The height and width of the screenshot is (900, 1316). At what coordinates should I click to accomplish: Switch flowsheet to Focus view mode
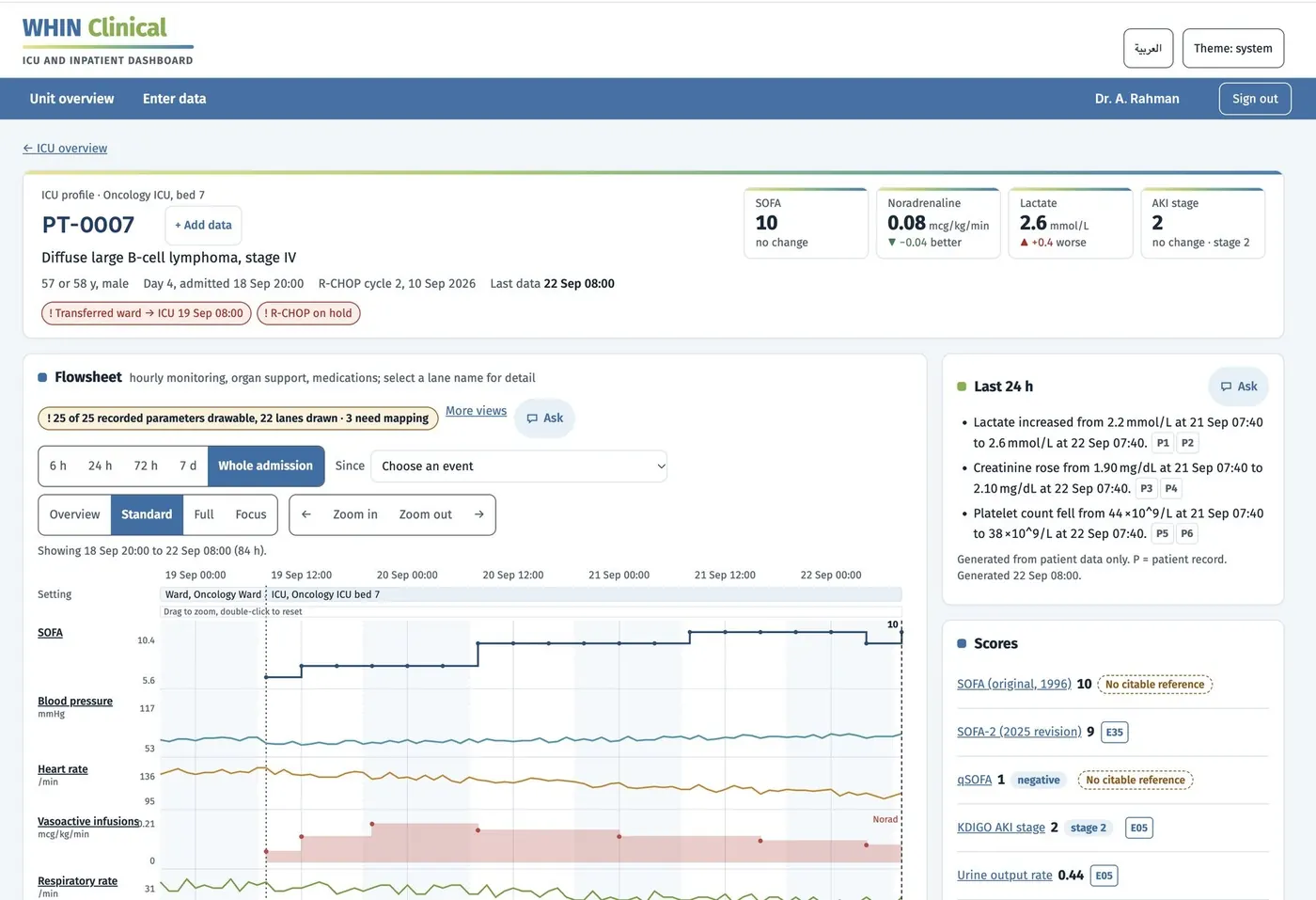pyautogui.click(x=251, y=514)
